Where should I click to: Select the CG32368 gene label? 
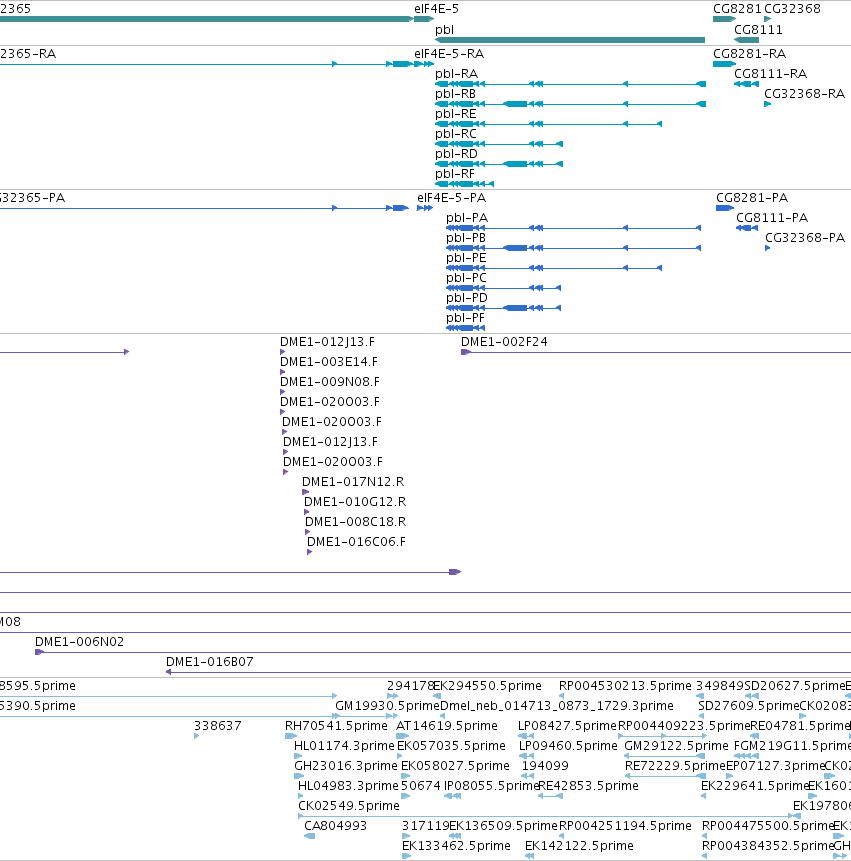click(792, 9)
